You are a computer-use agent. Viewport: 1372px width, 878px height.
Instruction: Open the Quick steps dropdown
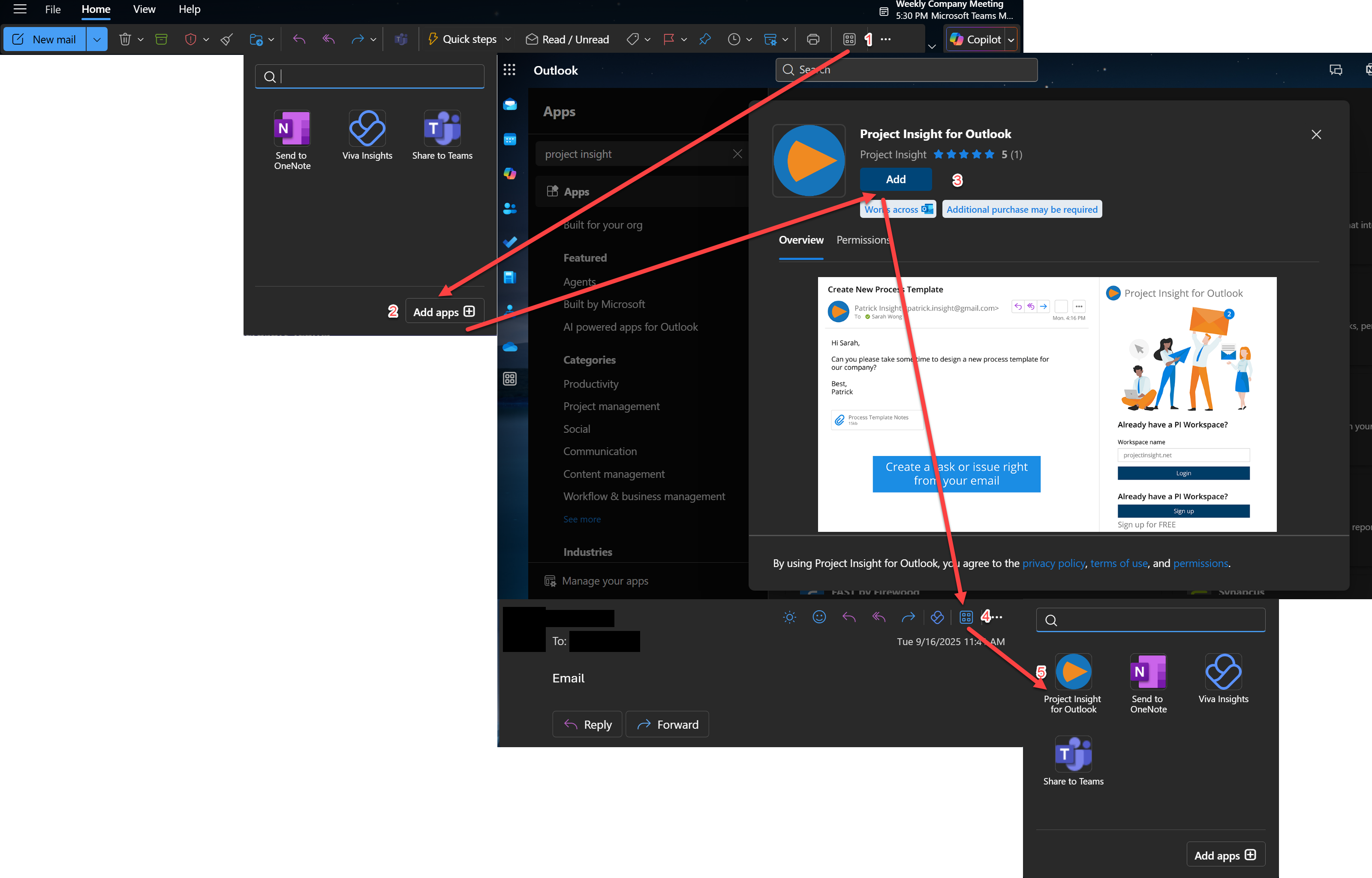[509, 39]
